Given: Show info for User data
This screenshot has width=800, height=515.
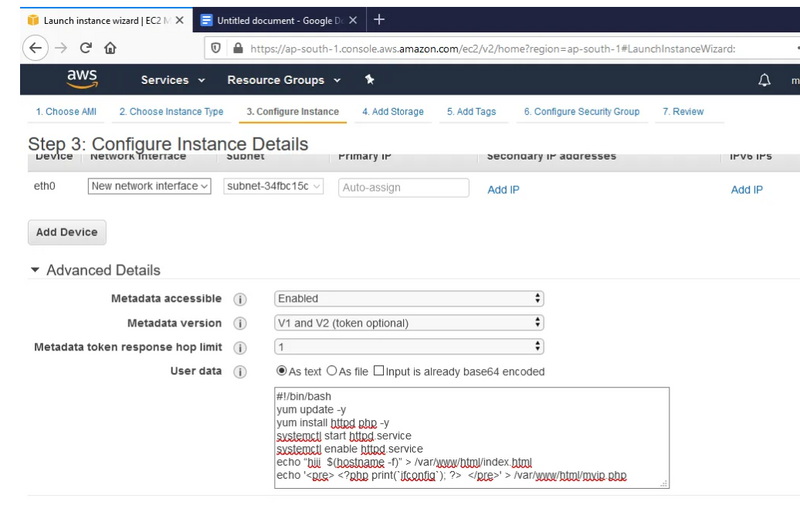Looking at the screenshot, I should pos(240,372).
